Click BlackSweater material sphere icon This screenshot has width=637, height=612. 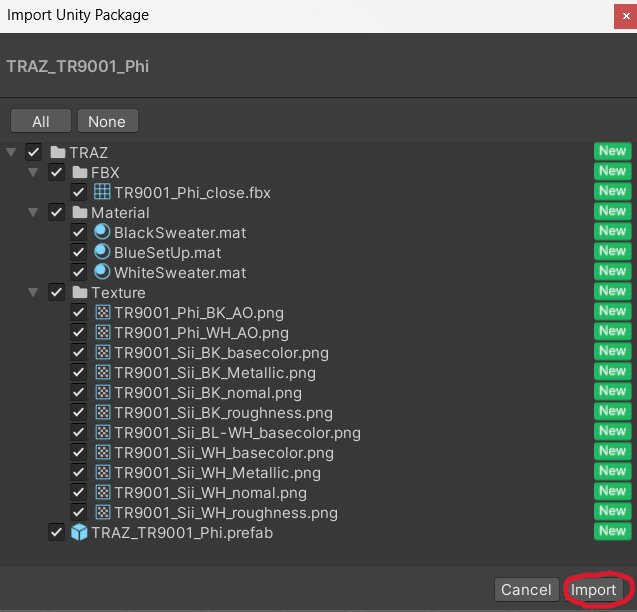pyautogui.click(x=102, y=232)
